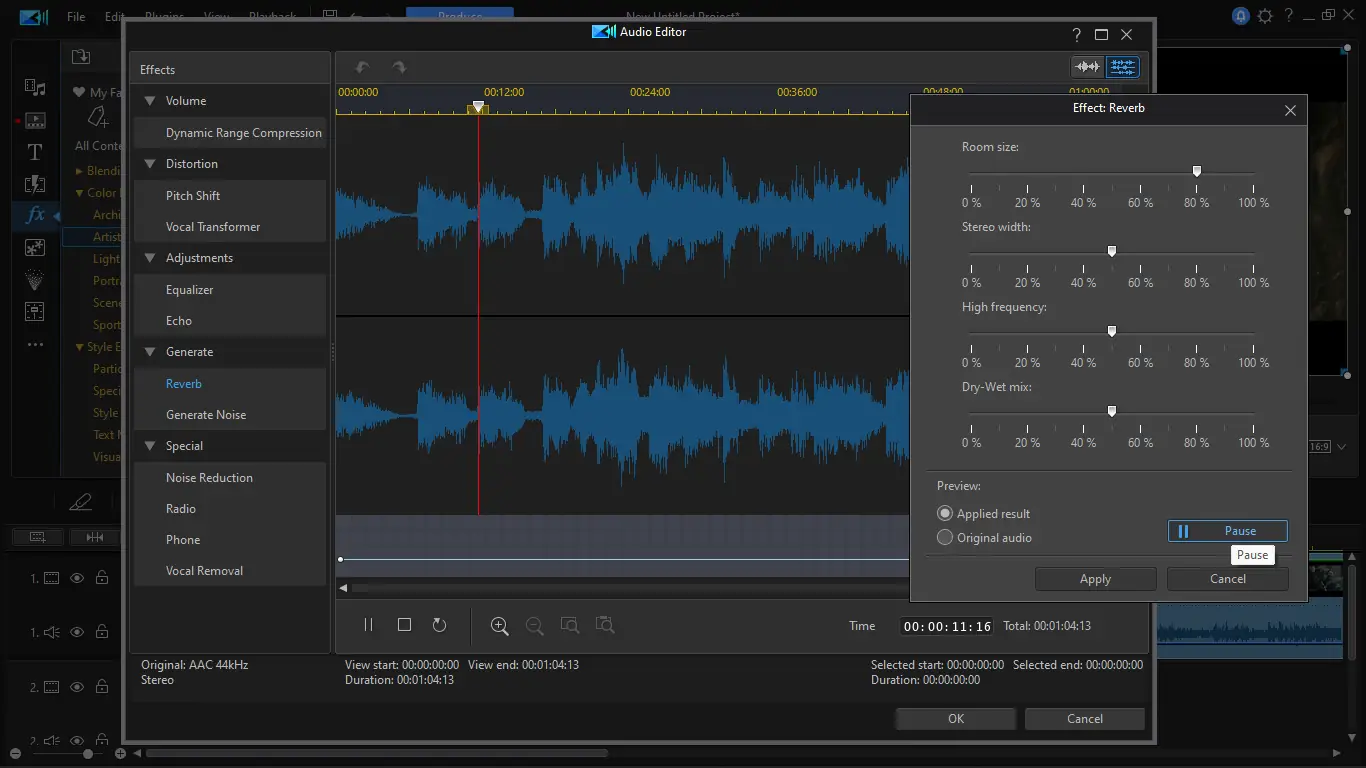Collapse the Distortion effects group
This screenshot has width=1366, height=768.
(150, 164)
